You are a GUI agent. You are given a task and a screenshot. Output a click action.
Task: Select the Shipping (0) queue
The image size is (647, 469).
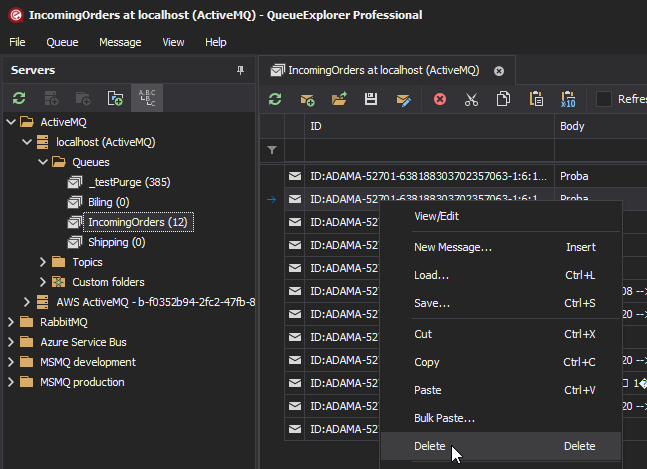(117, 242)
